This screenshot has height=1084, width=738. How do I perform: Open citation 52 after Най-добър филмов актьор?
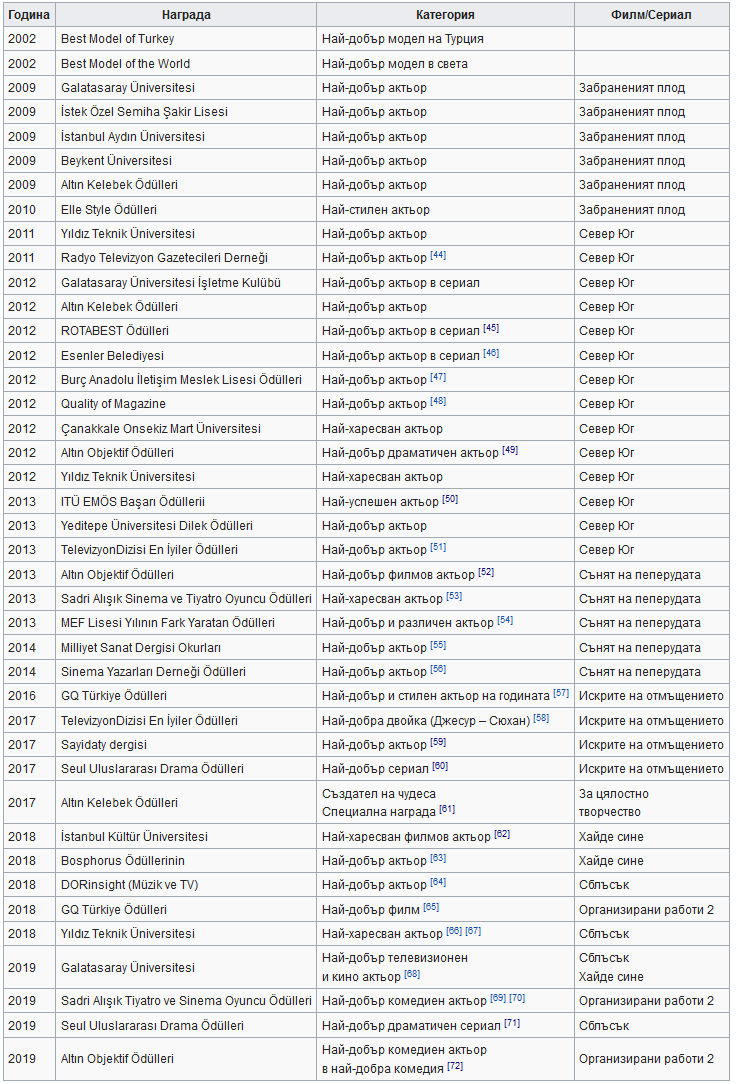486,572
